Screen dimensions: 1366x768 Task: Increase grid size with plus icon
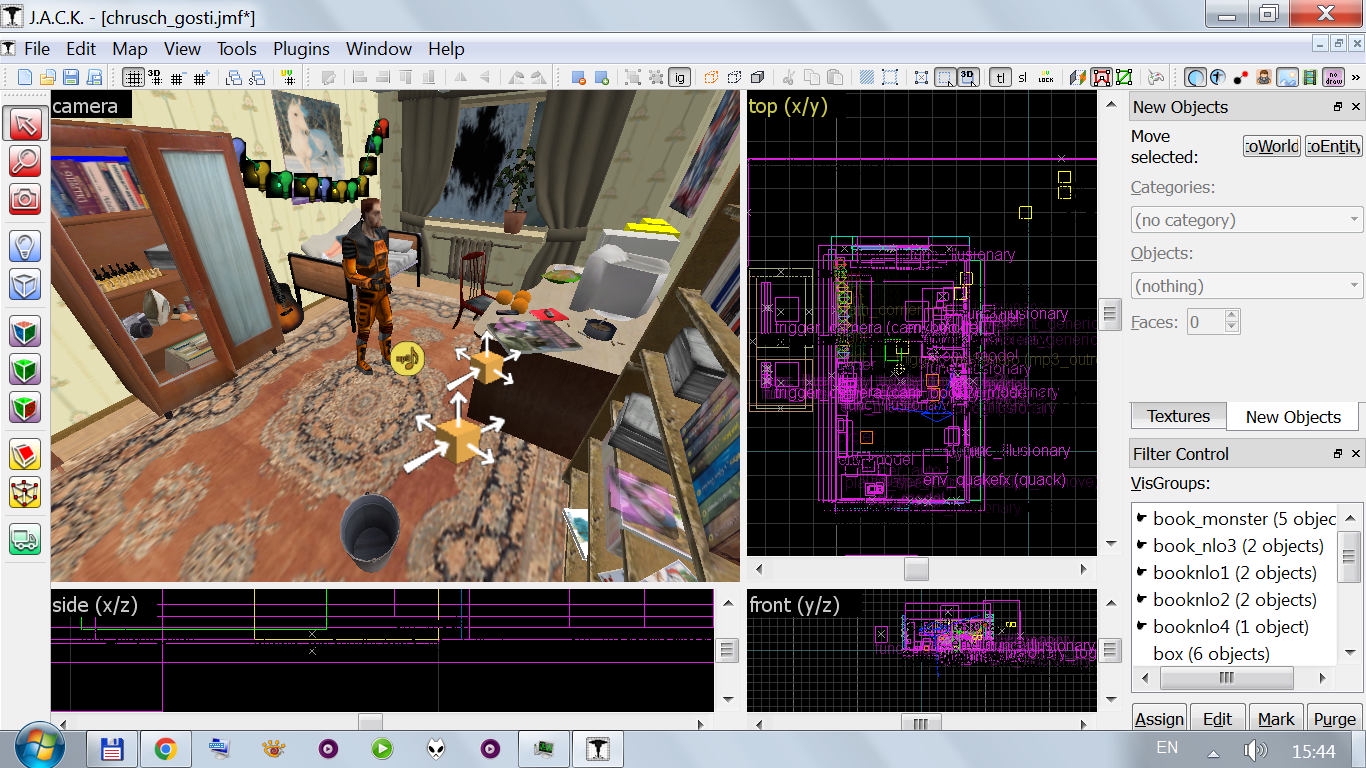click(x=201, y=78)
